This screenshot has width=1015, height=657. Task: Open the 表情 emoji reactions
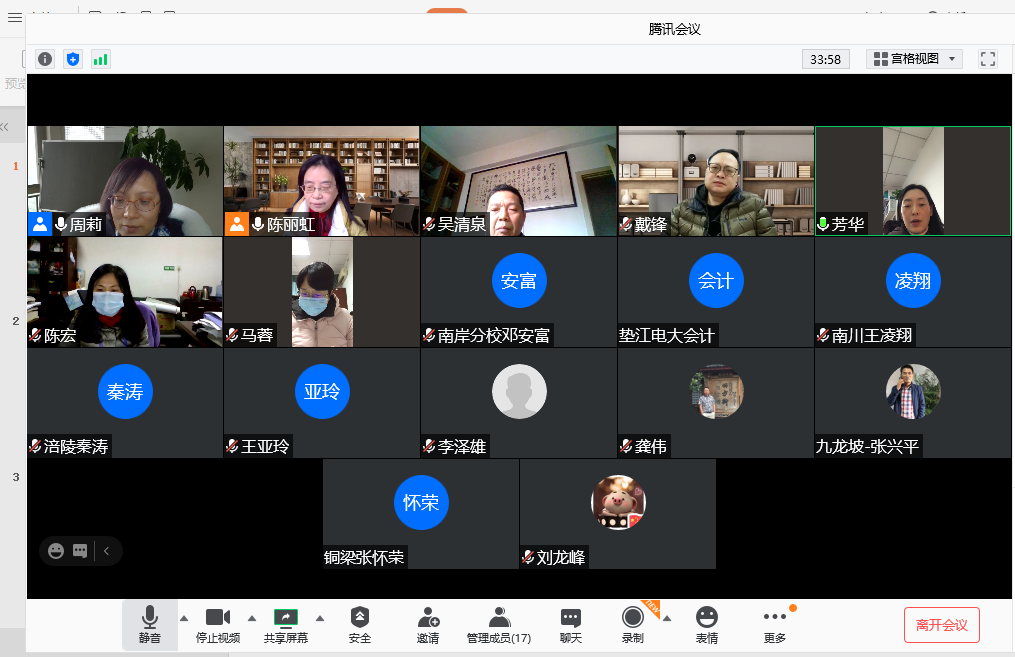(x=707, y=625)
